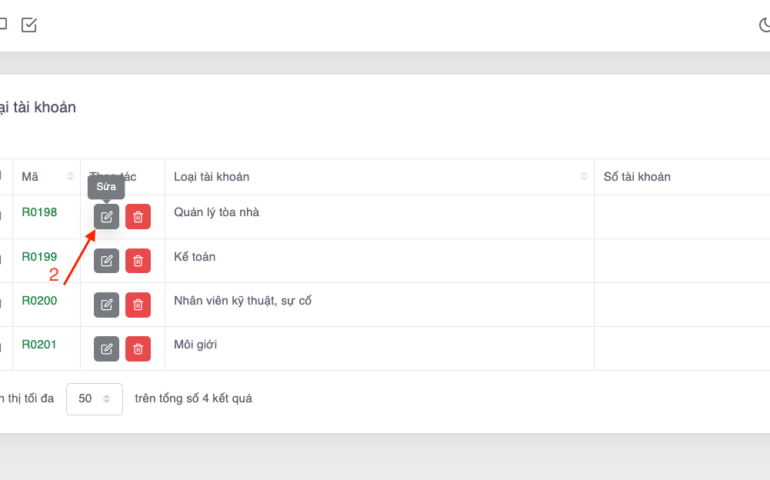Click the edit (Sửa) icon for R0198
The height and width of the screenshot is (480, 770).
[x=106, y=217]
